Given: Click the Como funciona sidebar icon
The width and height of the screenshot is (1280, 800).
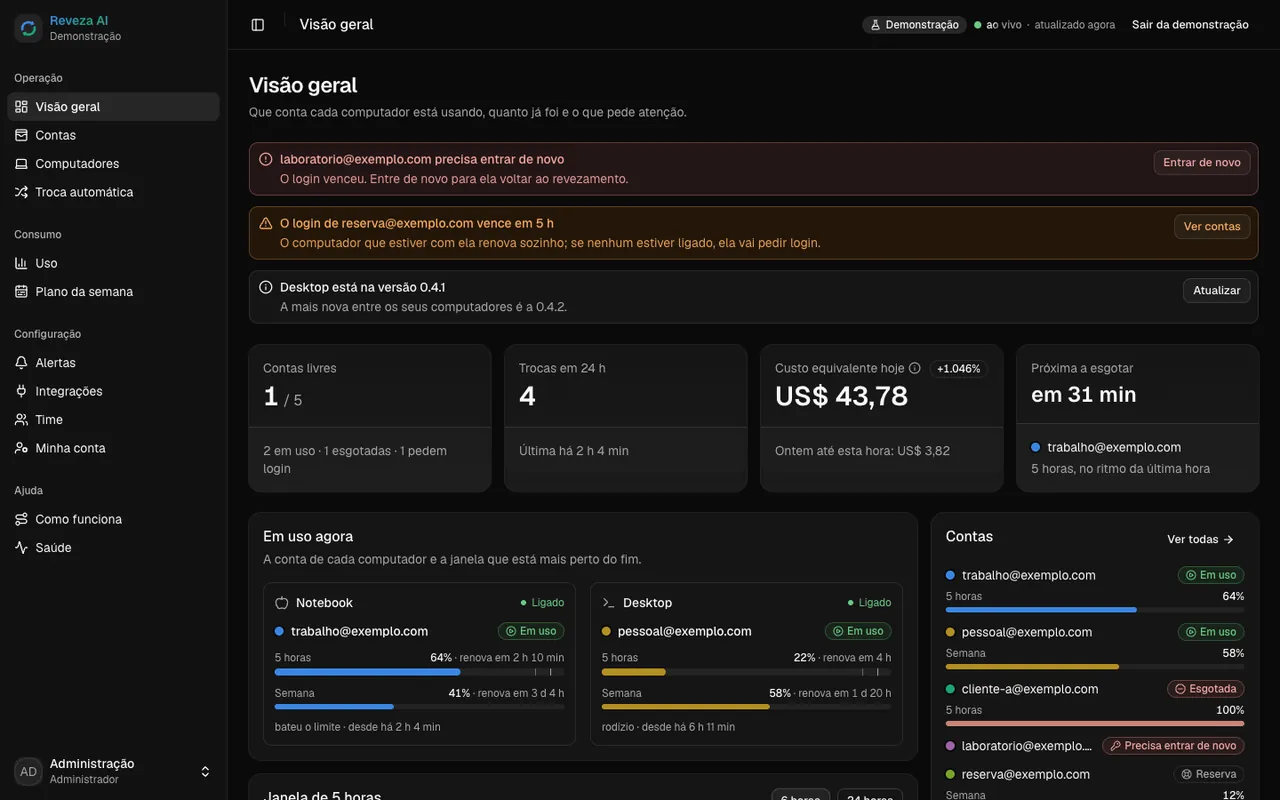Looking at the screenshot, I should pyautogui.click(x=21, y=519).
